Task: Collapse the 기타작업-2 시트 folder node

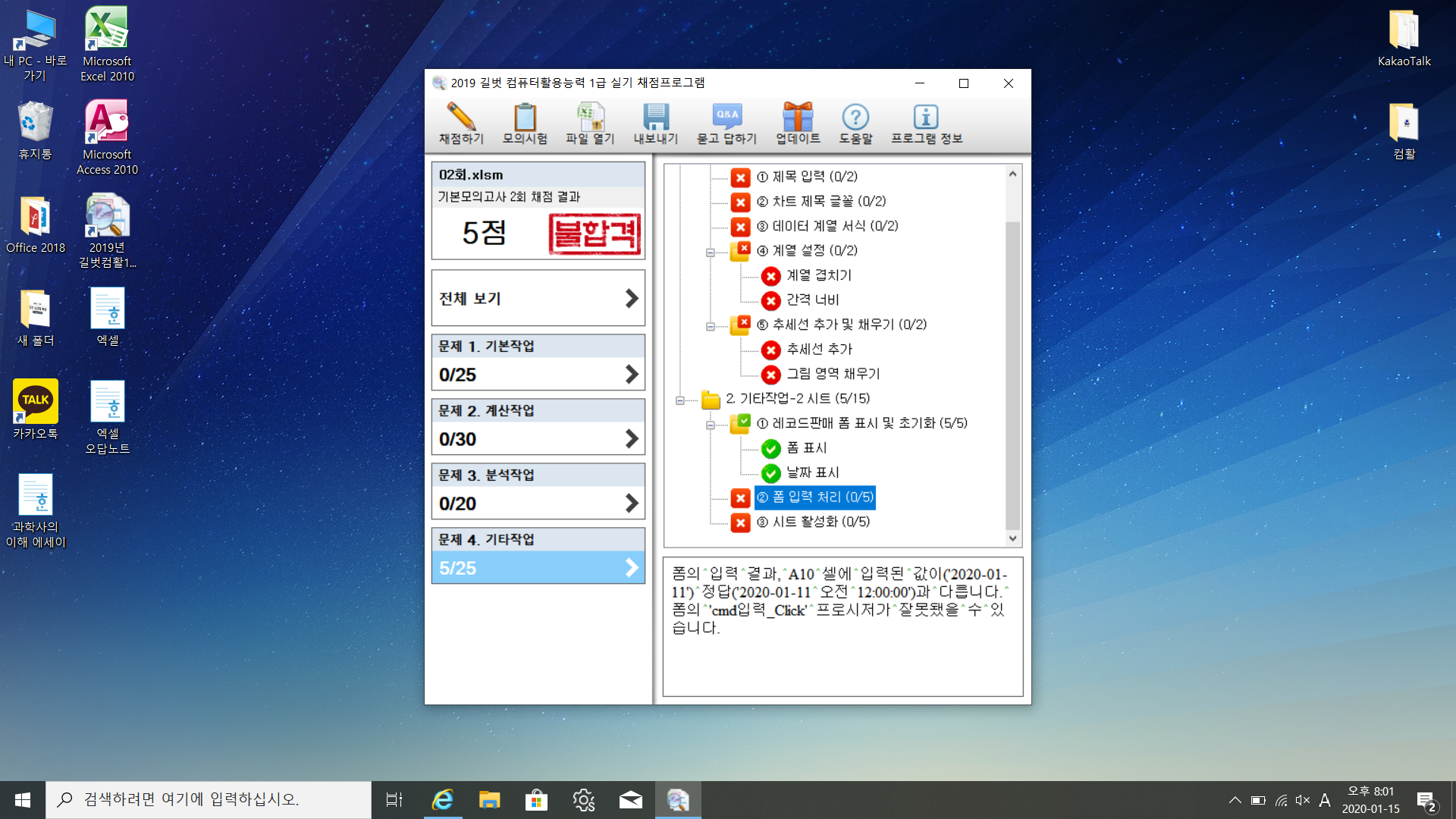Action: pyautogui.click(x=679, y=400)
